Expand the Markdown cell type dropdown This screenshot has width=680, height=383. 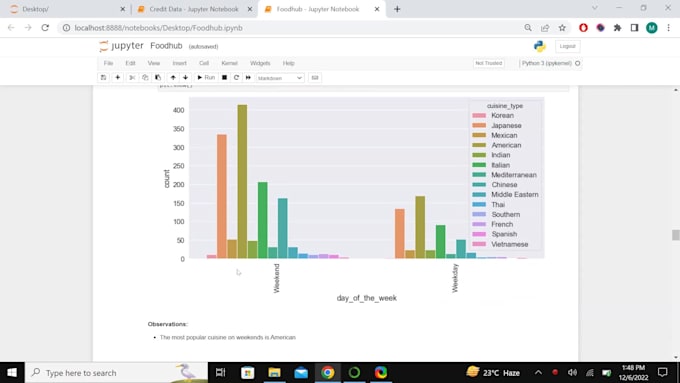pyautogui.click(x=280, y=78)
